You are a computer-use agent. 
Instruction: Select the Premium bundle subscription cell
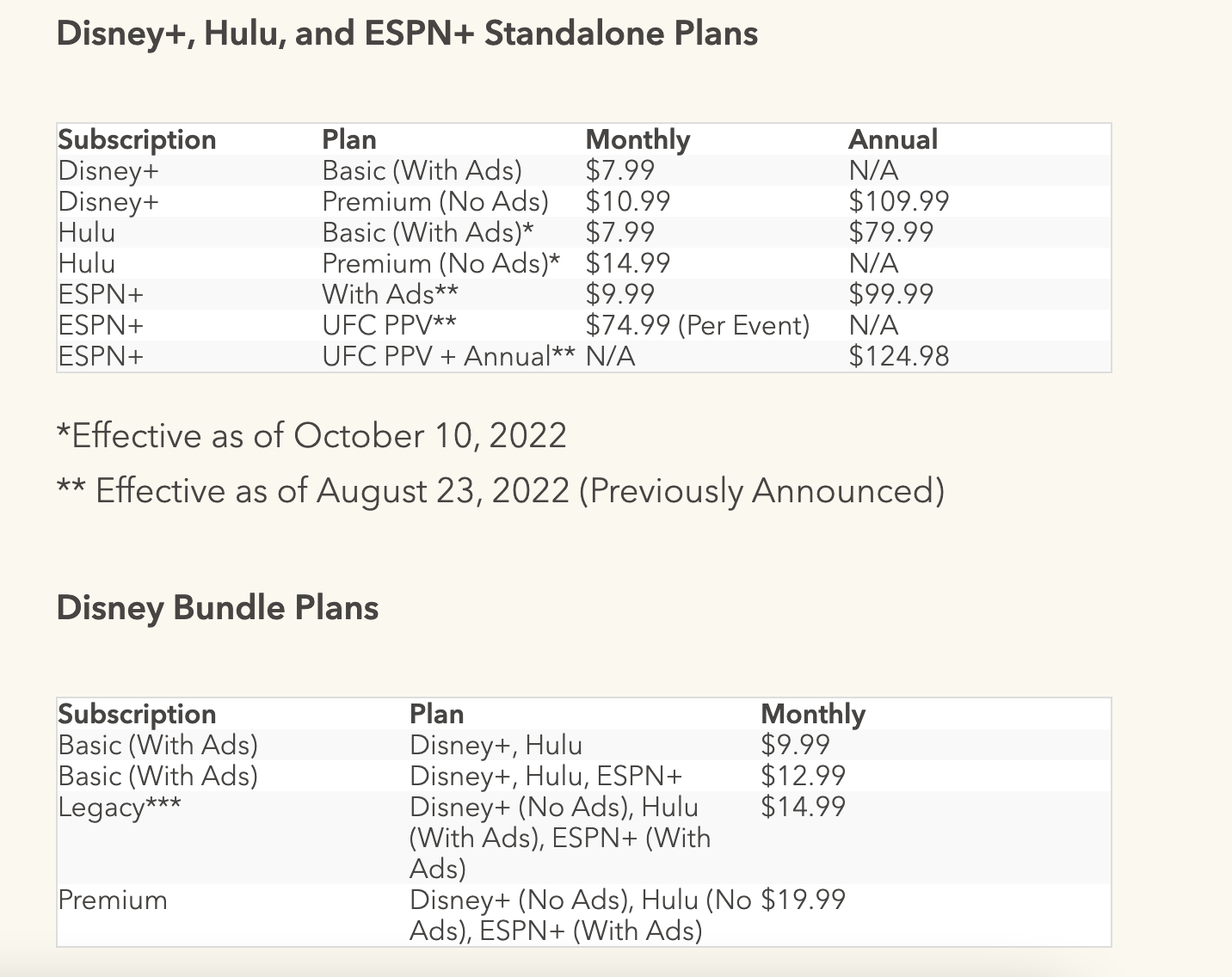point(112,900)
